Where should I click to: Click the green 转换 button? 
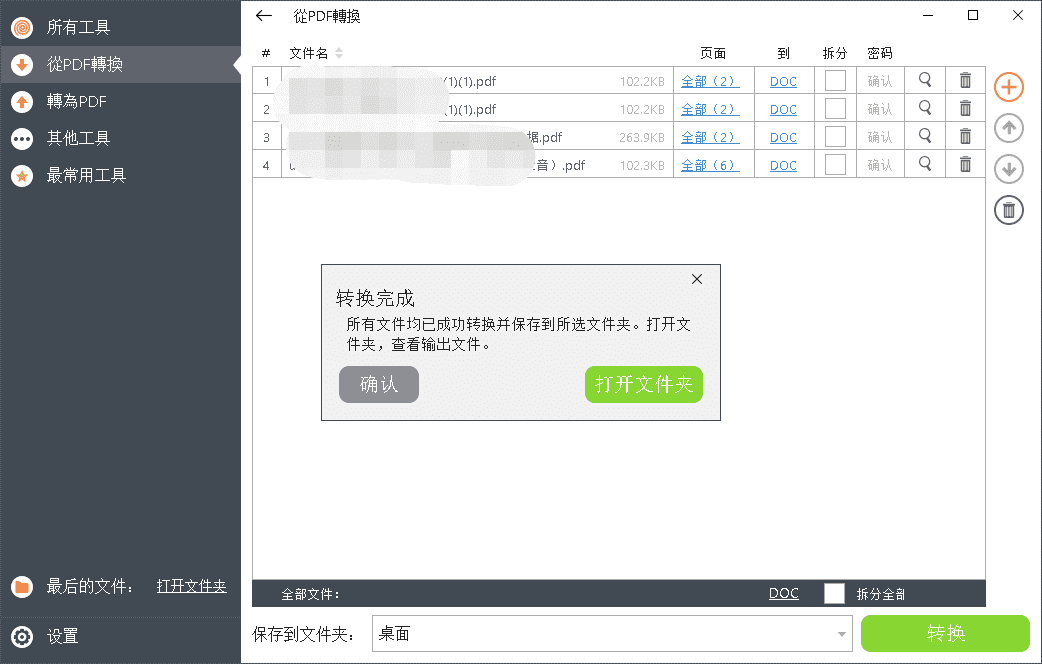[945, 633]
